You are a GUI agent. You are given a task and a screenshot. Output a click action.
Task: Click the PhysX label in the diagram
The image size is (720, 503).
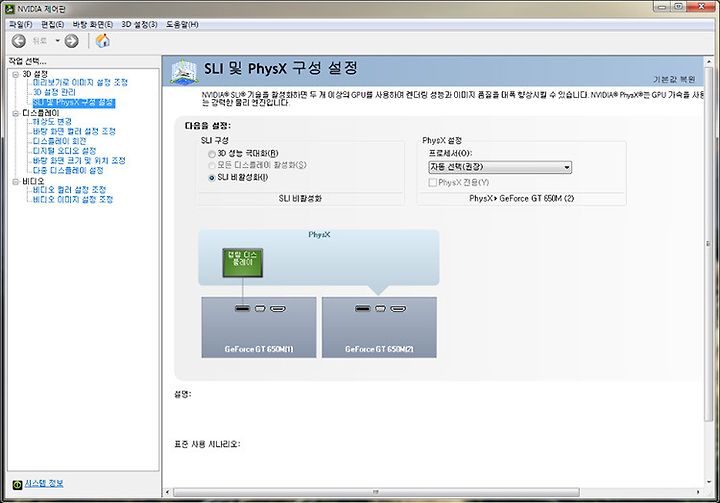click(x=319, y=235)
